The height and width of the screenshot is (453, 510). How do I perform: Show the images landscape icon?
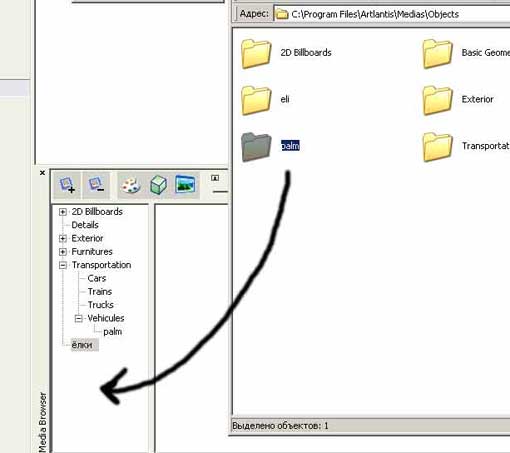click(x=185, y=184)
